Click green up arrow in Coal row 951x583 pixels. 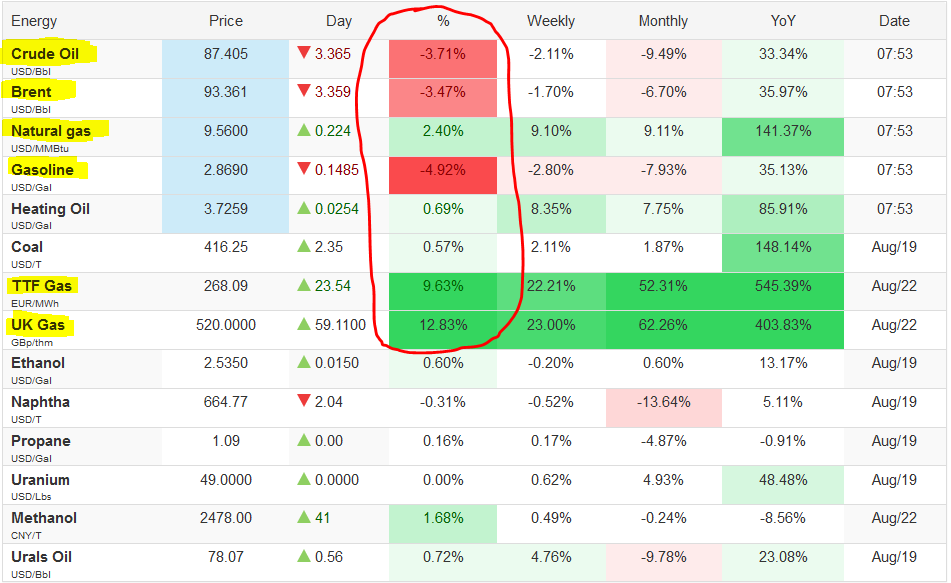[304, 246]
